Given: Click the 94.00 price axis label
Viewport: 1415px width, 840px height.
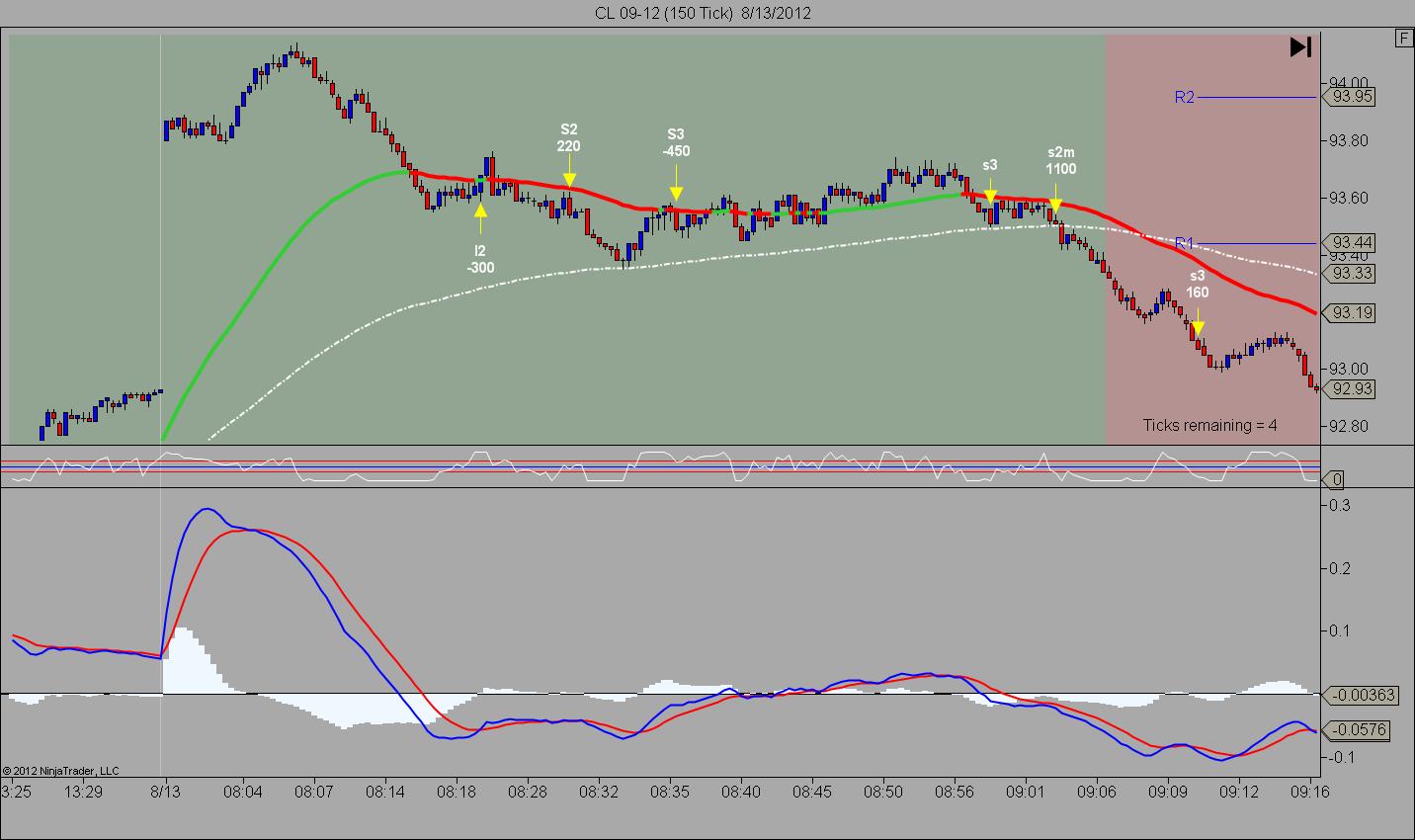Looking at the screenshot, I should pyautogui.click(x=1349, y=82).
